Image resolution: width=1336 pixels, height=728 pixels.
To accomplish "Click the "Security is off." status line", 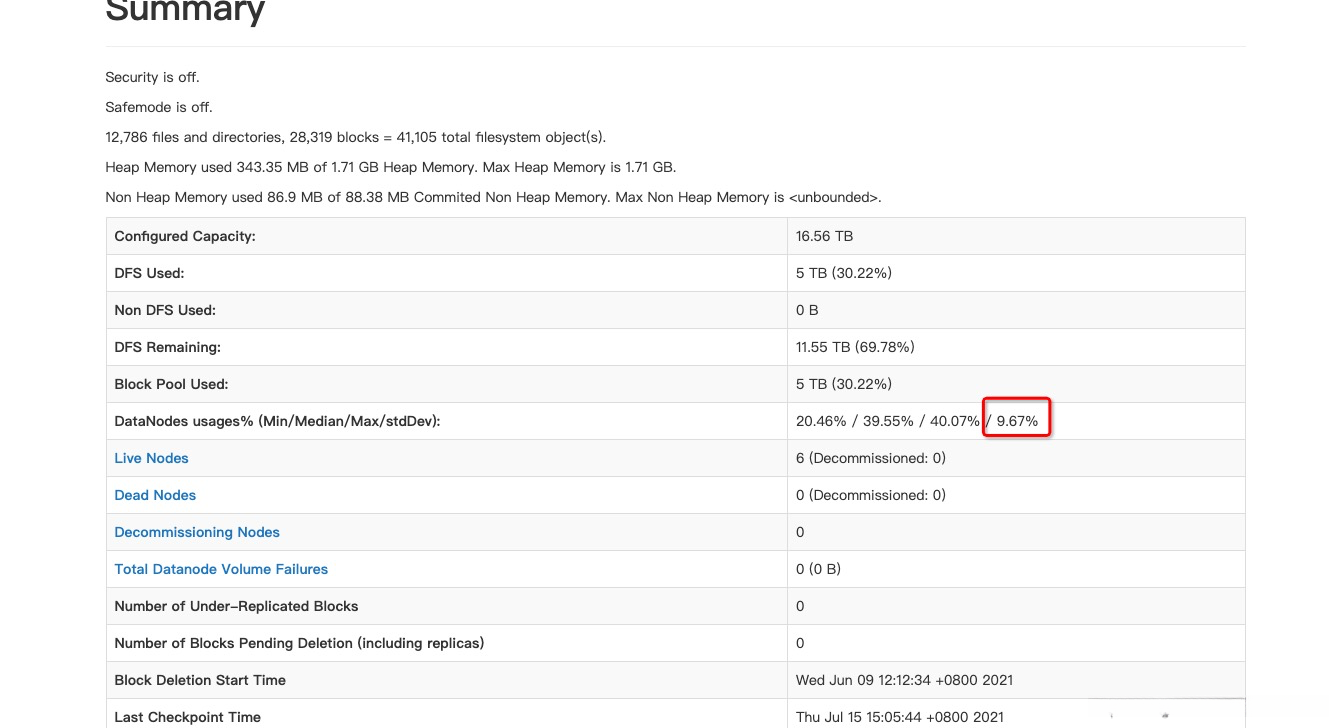I will point(159,77).
